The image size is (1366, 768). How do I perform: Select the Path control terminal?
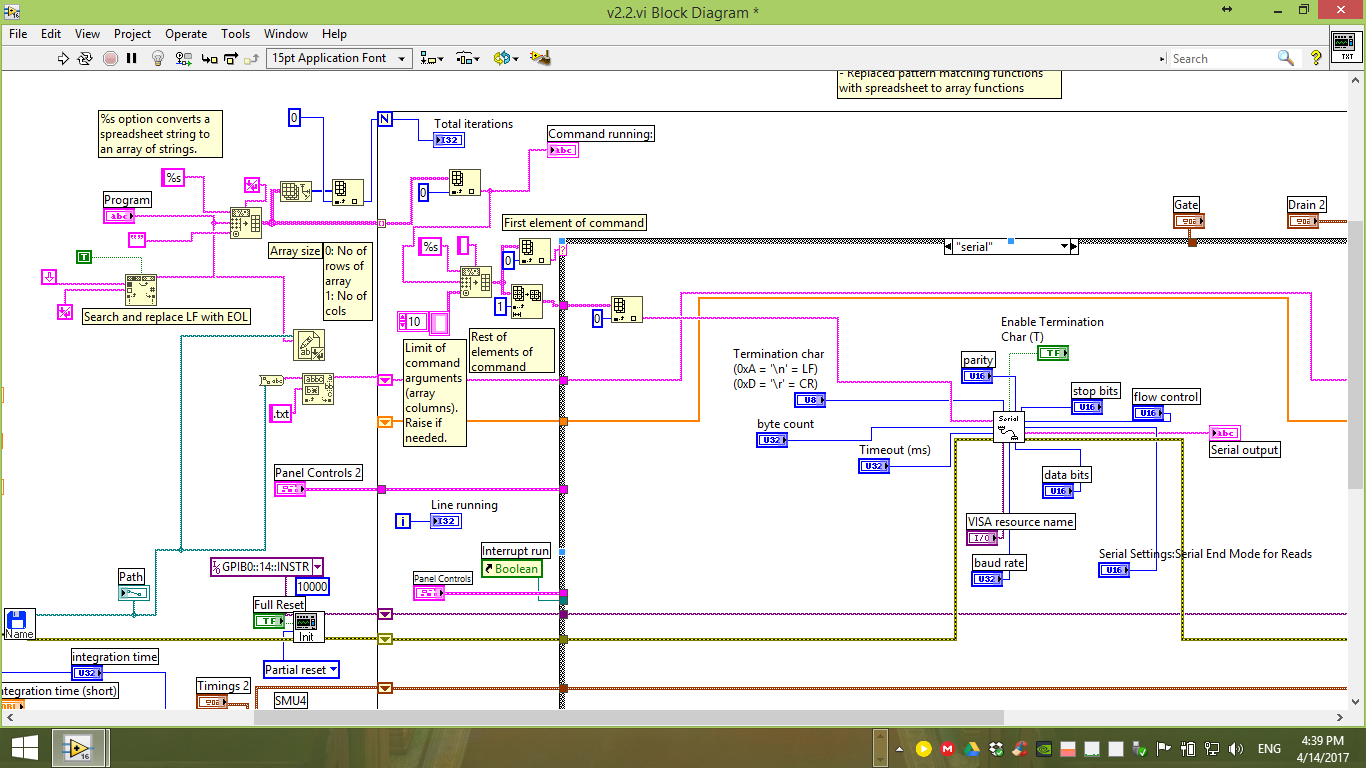(x=134, y=593)
